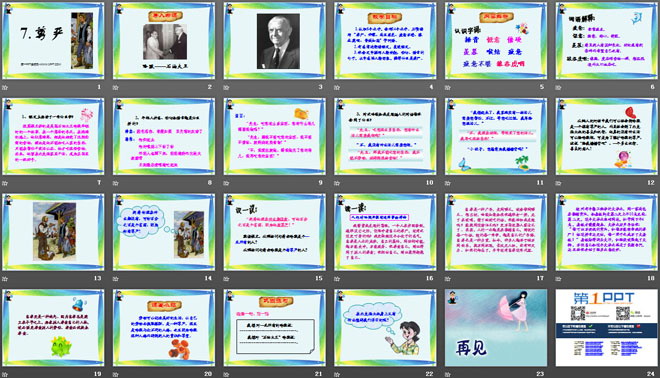Select the 词语解释 slide with dolphin
This screenshot has width=660, height=378.
[x=607, y=41]
